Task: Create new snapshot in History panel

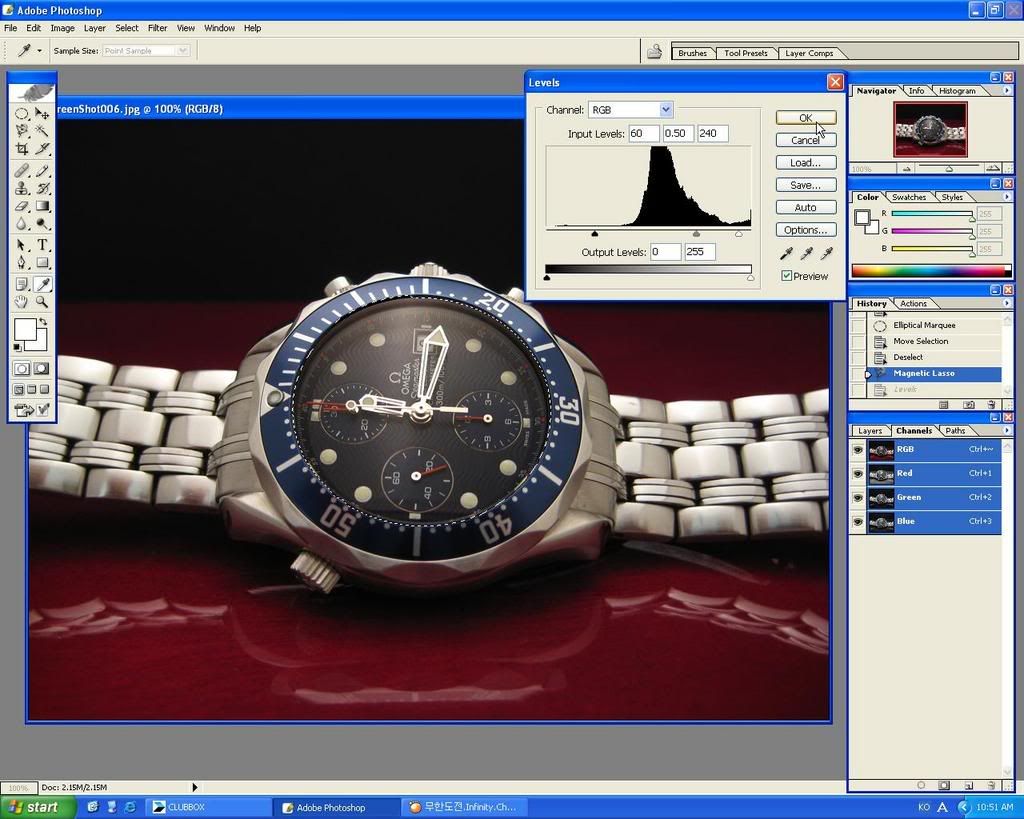Action: coord(969,405)
